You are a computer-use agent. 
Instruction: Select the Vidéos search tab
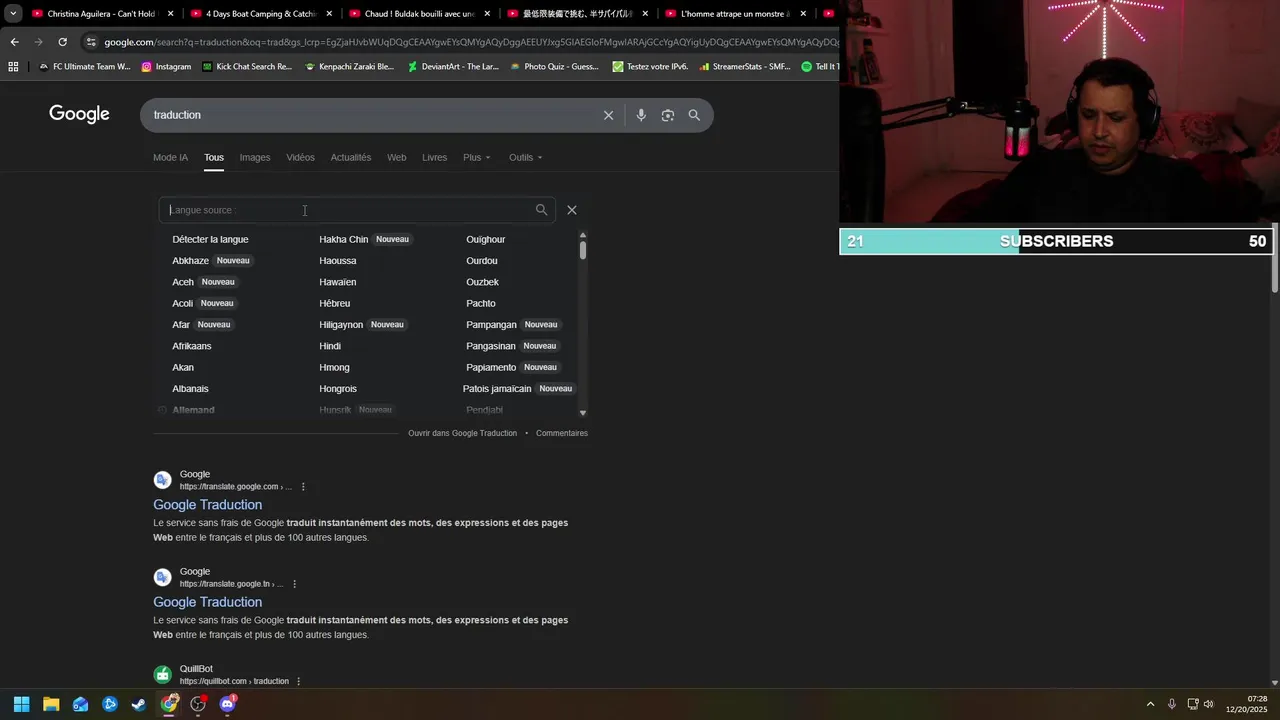point(300,157)
